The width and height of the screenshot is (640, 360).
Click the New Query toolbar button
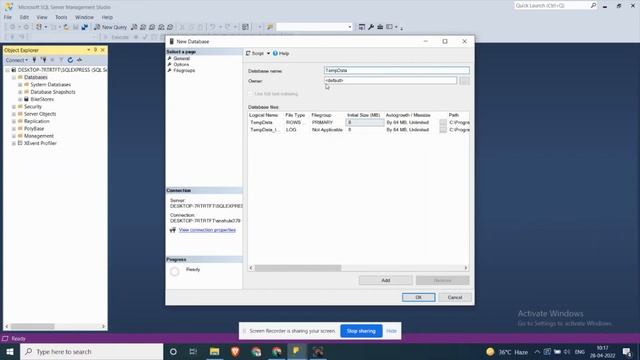(110, 27)
